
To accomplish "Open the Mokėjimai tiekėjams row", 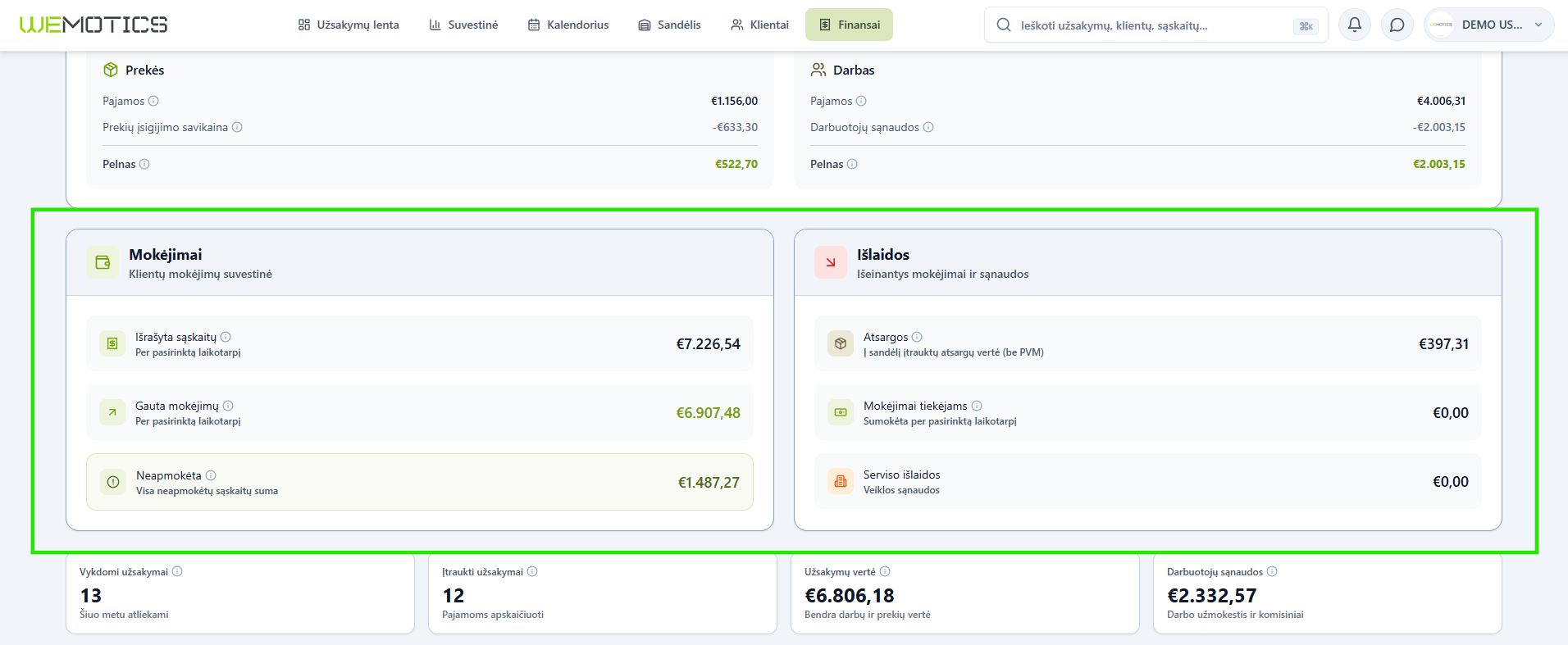I will 1148,412.
